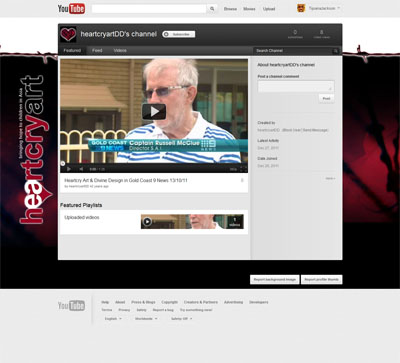Open the Safety: Off dropdown in the footer
Screen dimensions: 400x363
[x=182, y=319]
